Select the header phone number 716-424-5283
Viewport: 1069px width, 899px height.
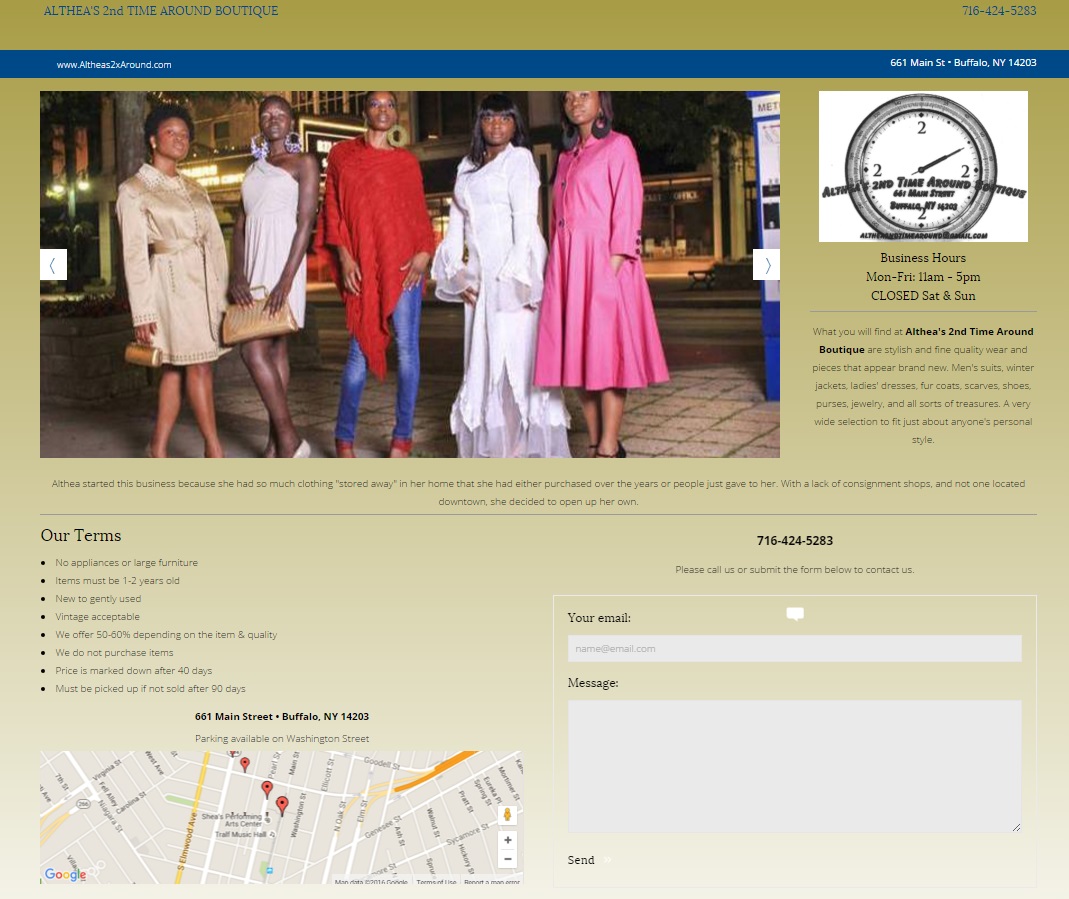[x=999, y=11]
